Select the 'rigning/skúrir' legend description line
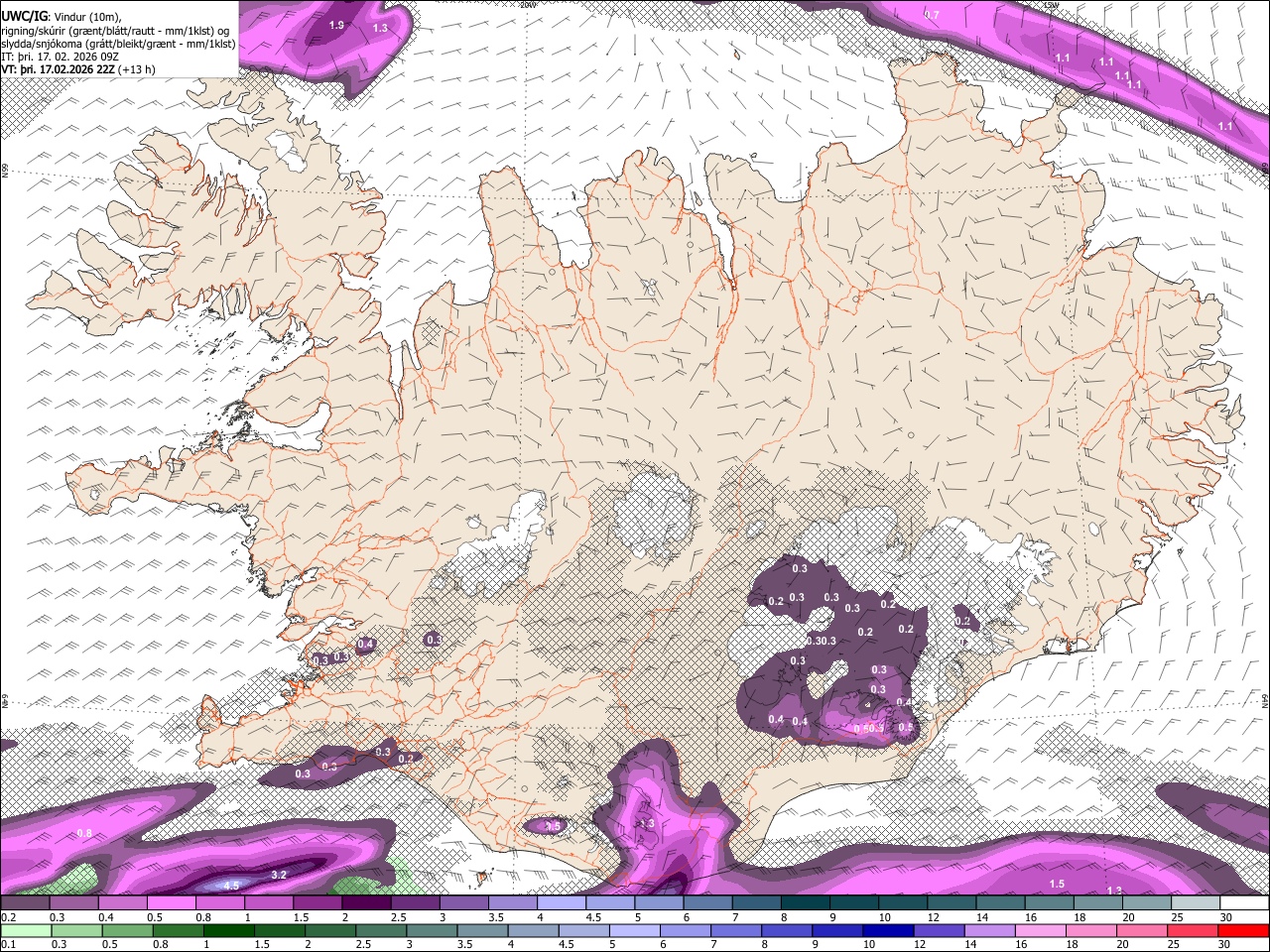1270x952 pixels. click(115, 30)
